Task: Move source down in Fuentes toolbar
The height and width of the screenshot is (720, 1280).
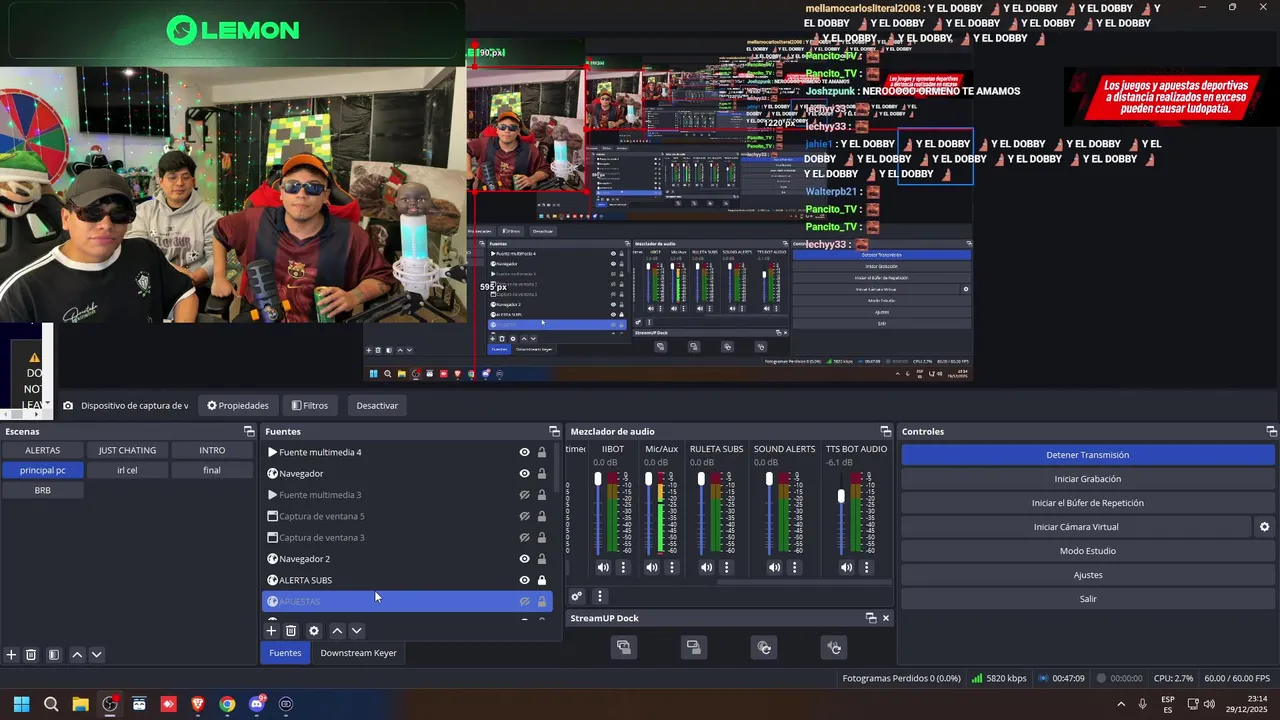Action: (356, 631)
